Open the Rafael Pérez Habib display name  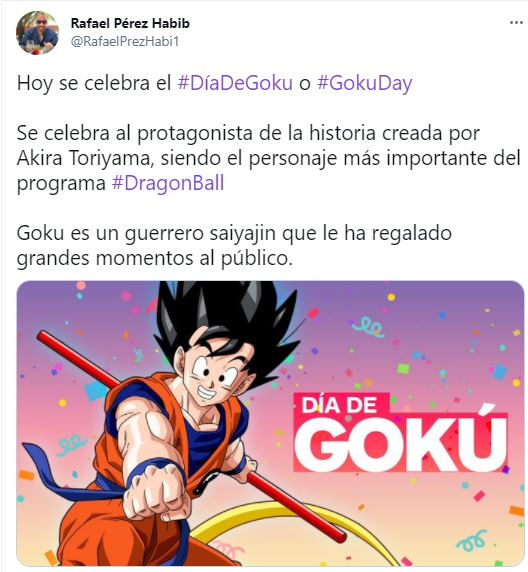(x=130, y=23)
